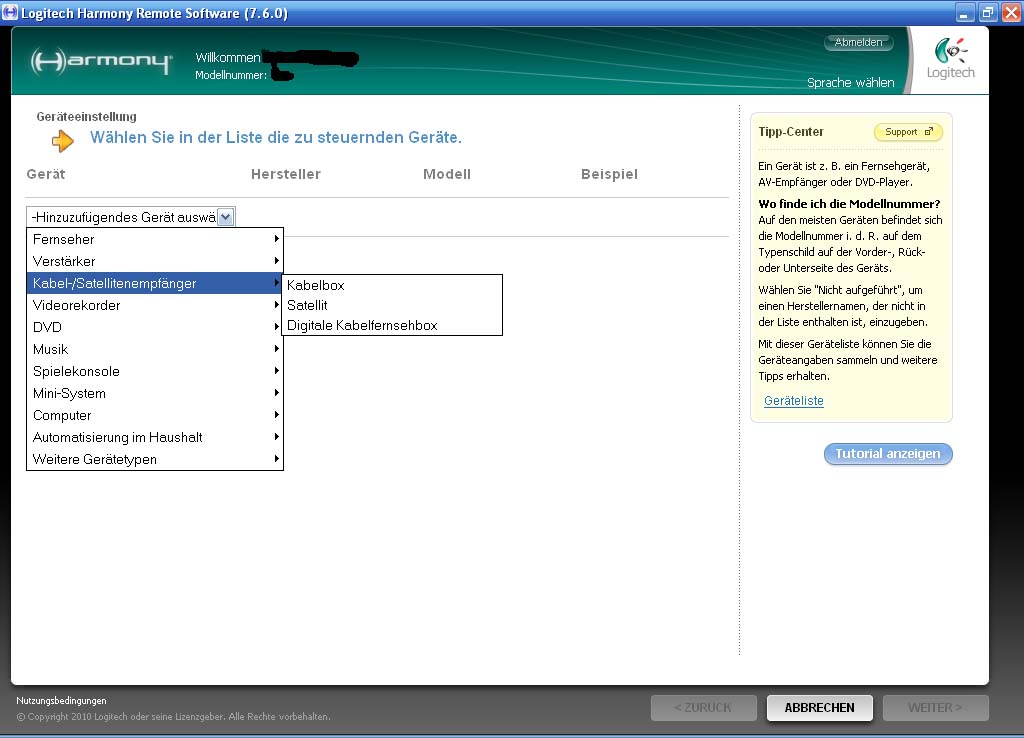Expand the Fernseher submenu arrow
The height and width of the screenshot is (738, 1024).
(x=277, y=239)
